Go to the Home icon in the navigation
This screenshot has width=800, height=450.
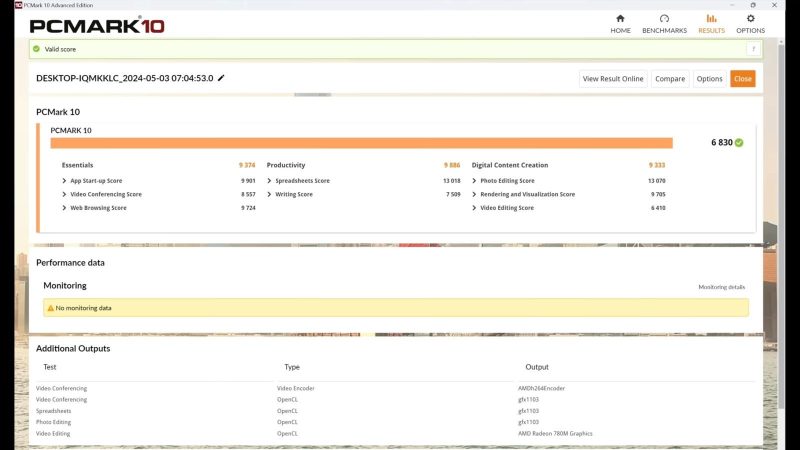pyautogui.click(x=620, y=18)
